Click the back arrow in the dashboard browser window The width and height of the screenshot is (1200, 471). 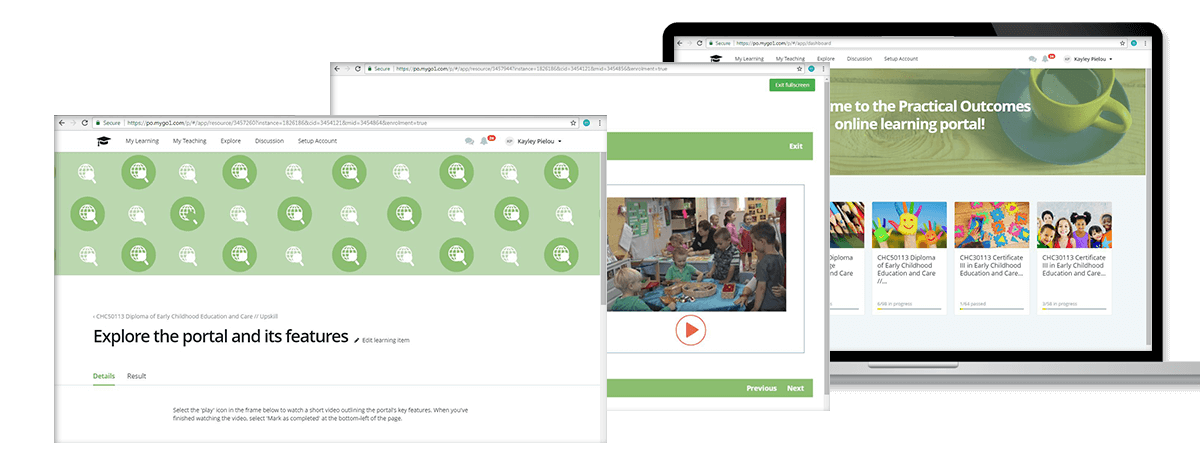(x=681, y=43)
